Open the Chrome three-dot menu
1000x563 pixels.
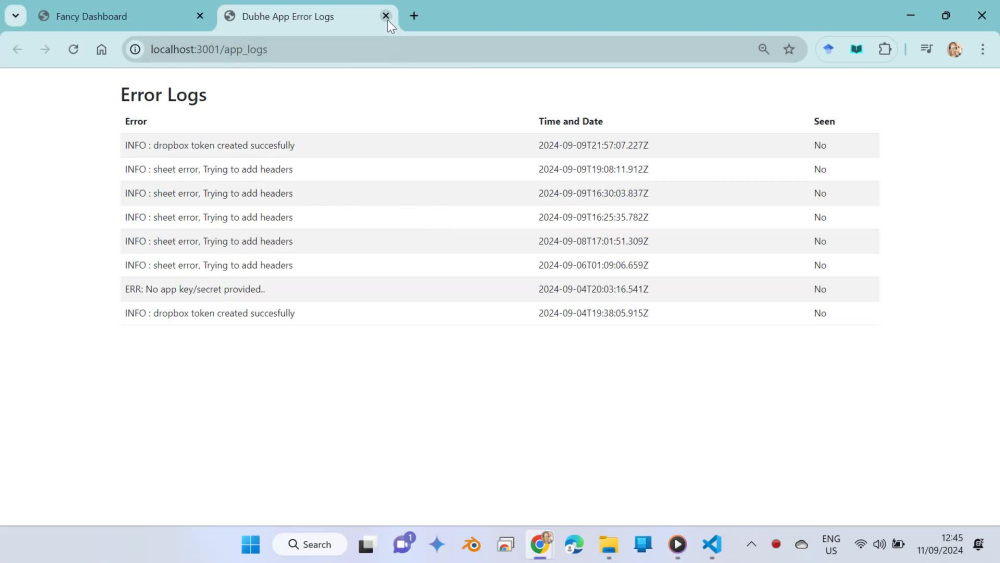(983, 49)
